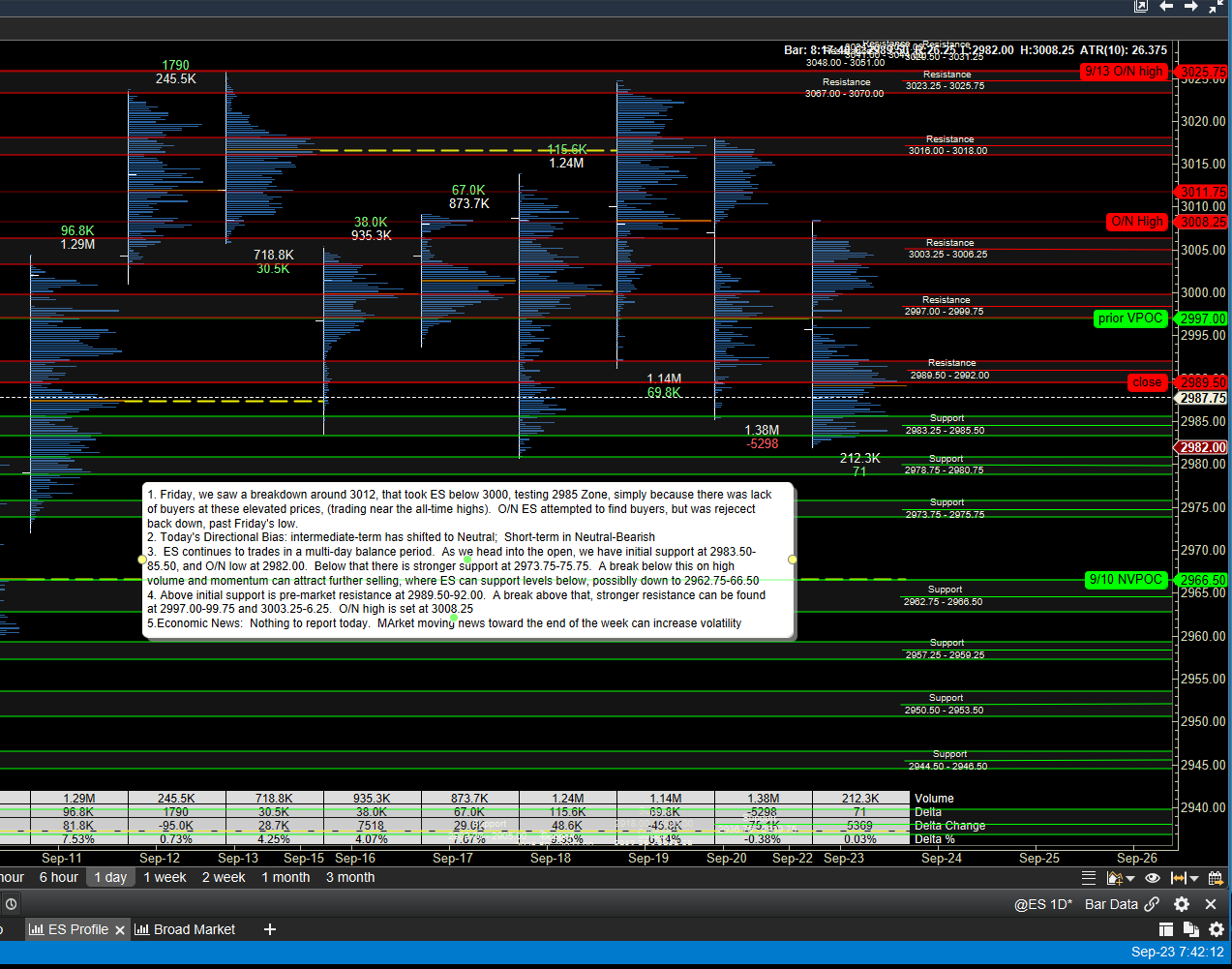The width and height of the screenshot is (1232, 969).
Task: Click the prior VPOC green label
Action: pos(1130,318)
